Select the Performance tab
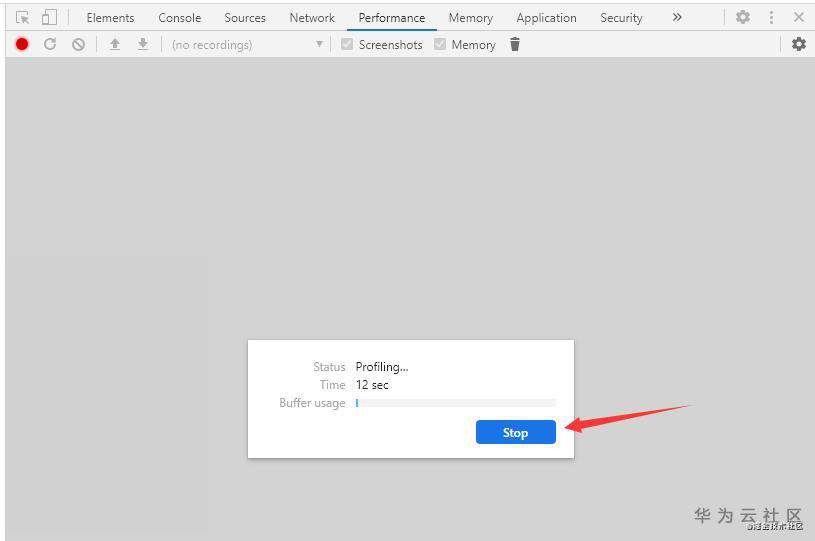815x541 pixels. point(392,18)
